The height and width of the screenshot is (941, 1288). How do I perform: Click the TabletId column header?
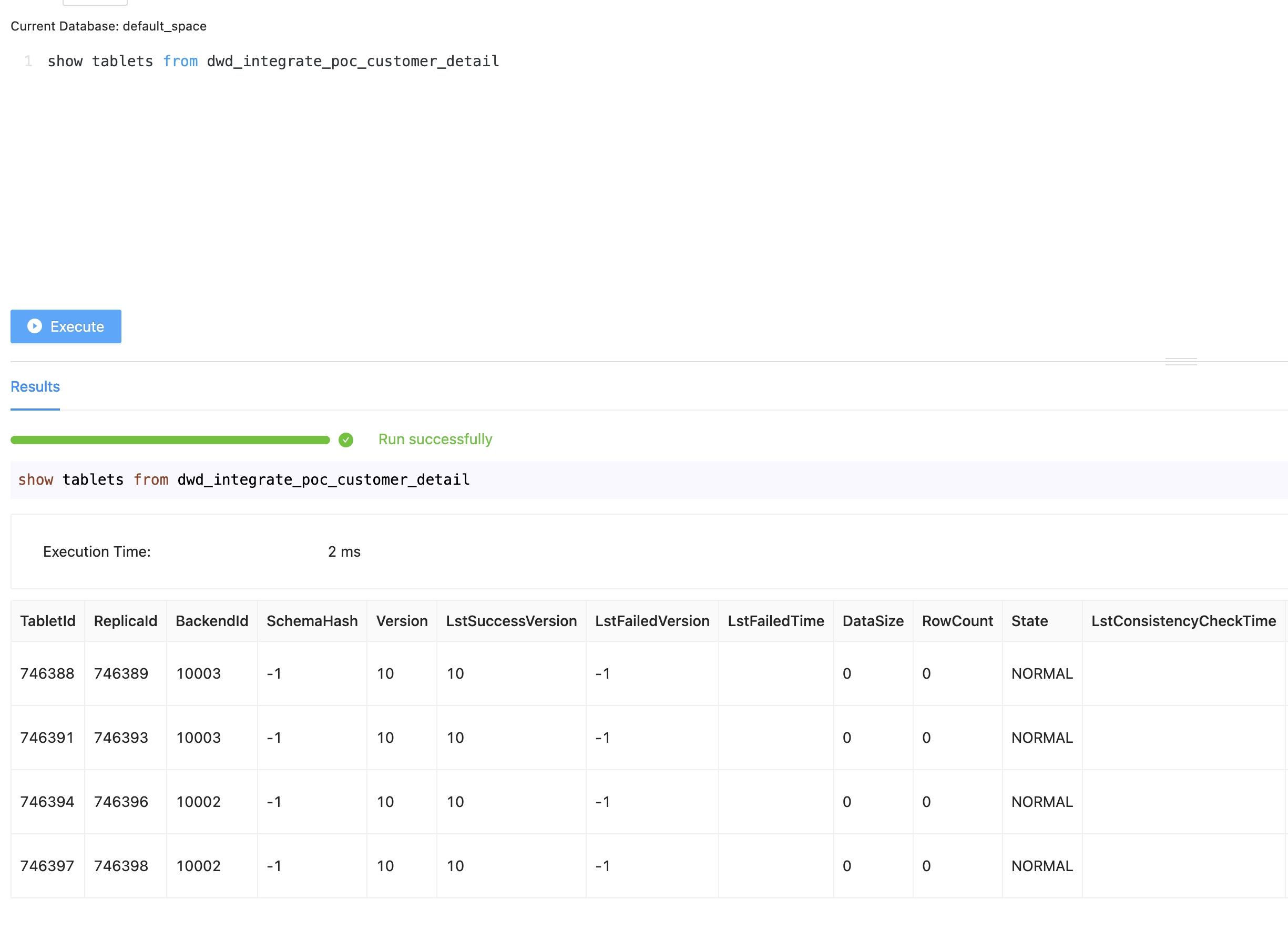pos(48,621)
